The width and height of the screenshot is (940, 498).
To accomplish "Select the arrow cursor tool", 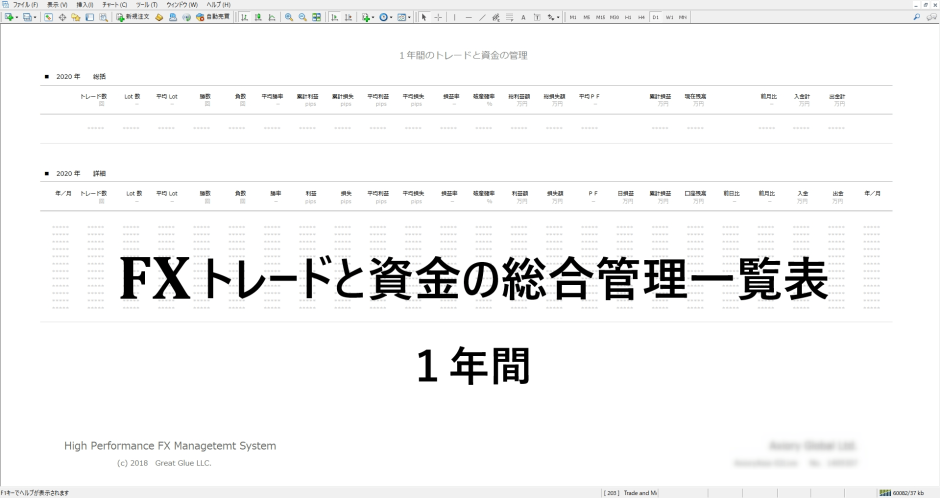I will click(x=424, y=17).
